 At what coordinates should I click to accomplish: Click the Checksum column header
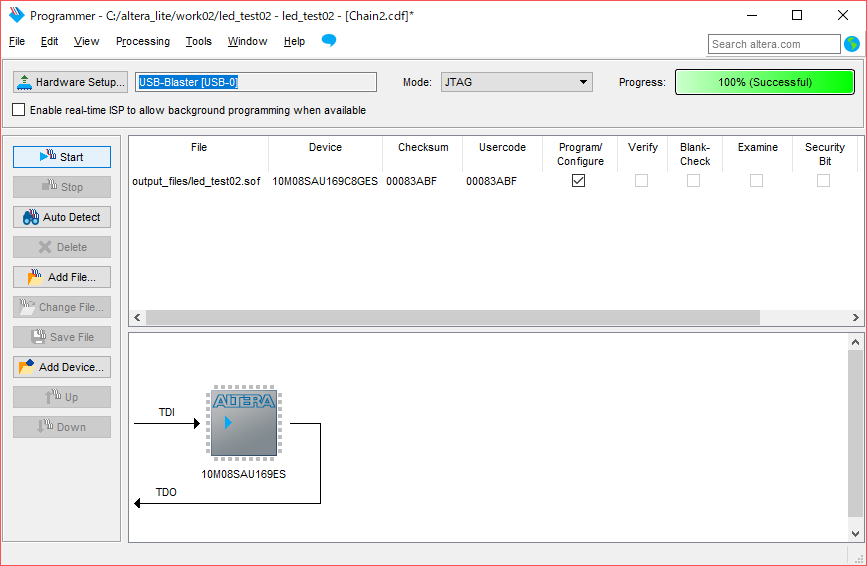tap(422, 147)
